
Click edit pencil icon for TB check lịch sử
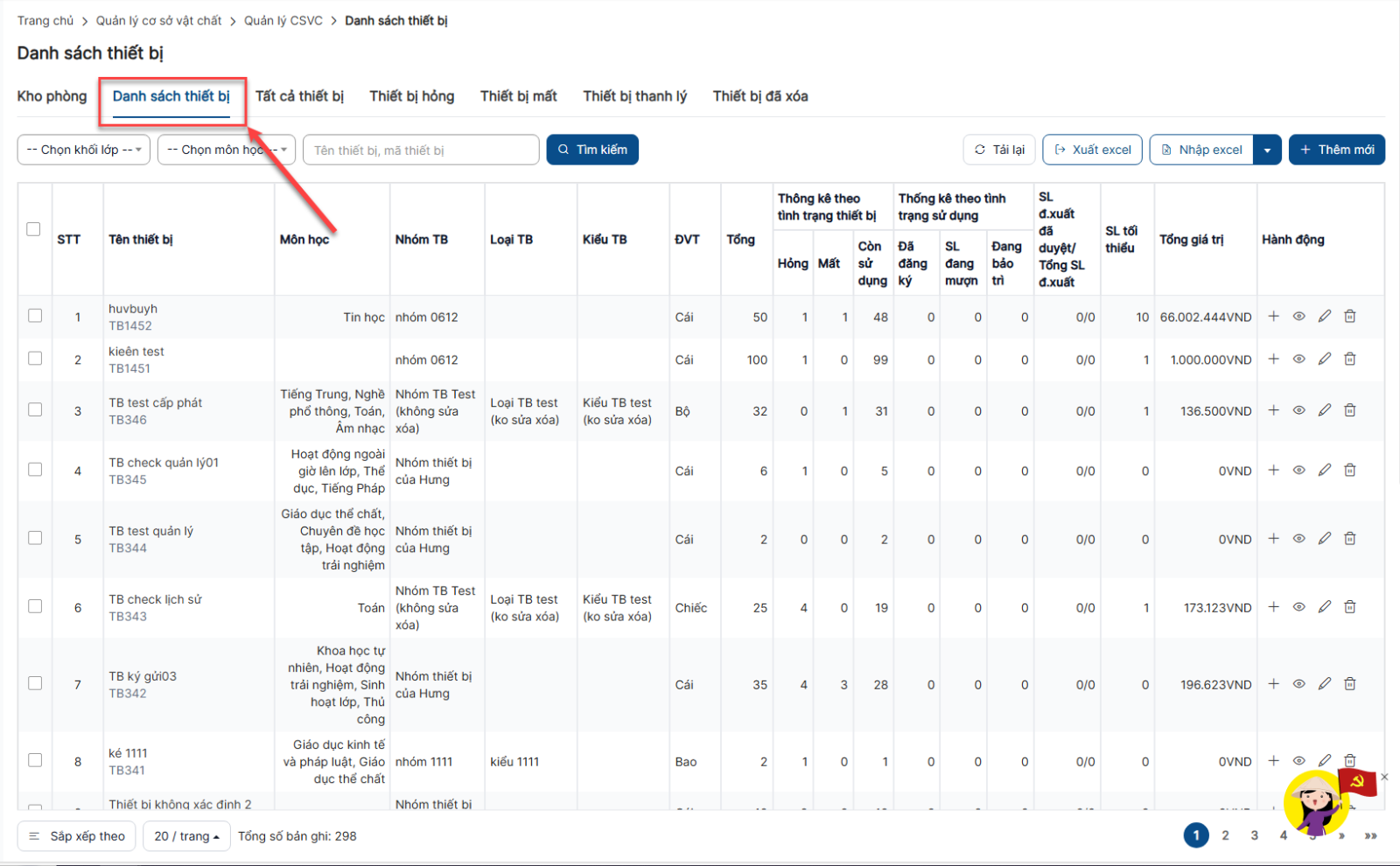pos(1325,607)
